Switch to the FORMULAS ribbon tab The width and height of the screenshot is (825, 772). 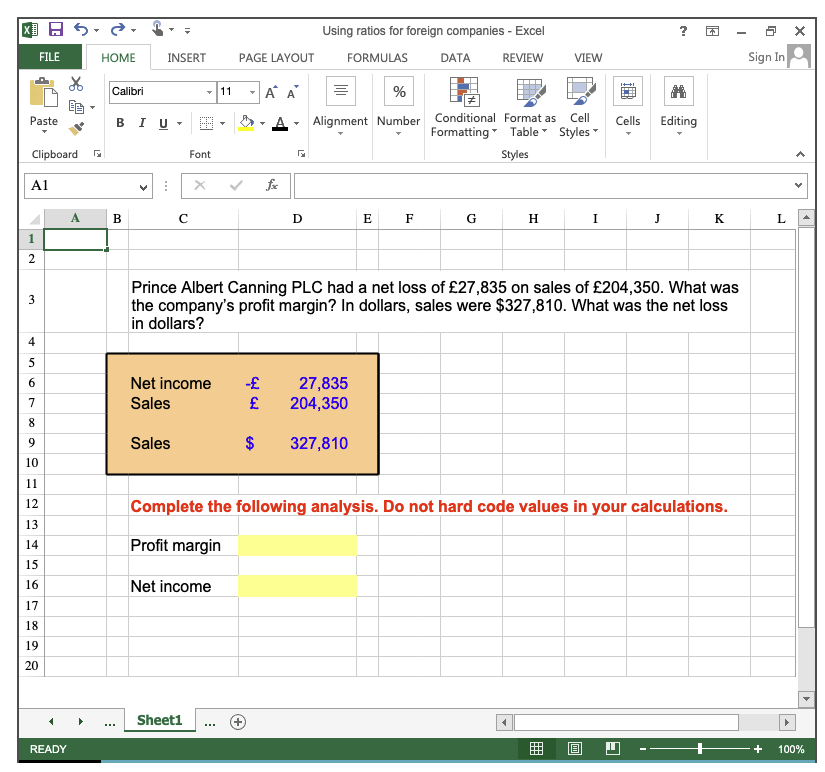(x=377, y=58)
